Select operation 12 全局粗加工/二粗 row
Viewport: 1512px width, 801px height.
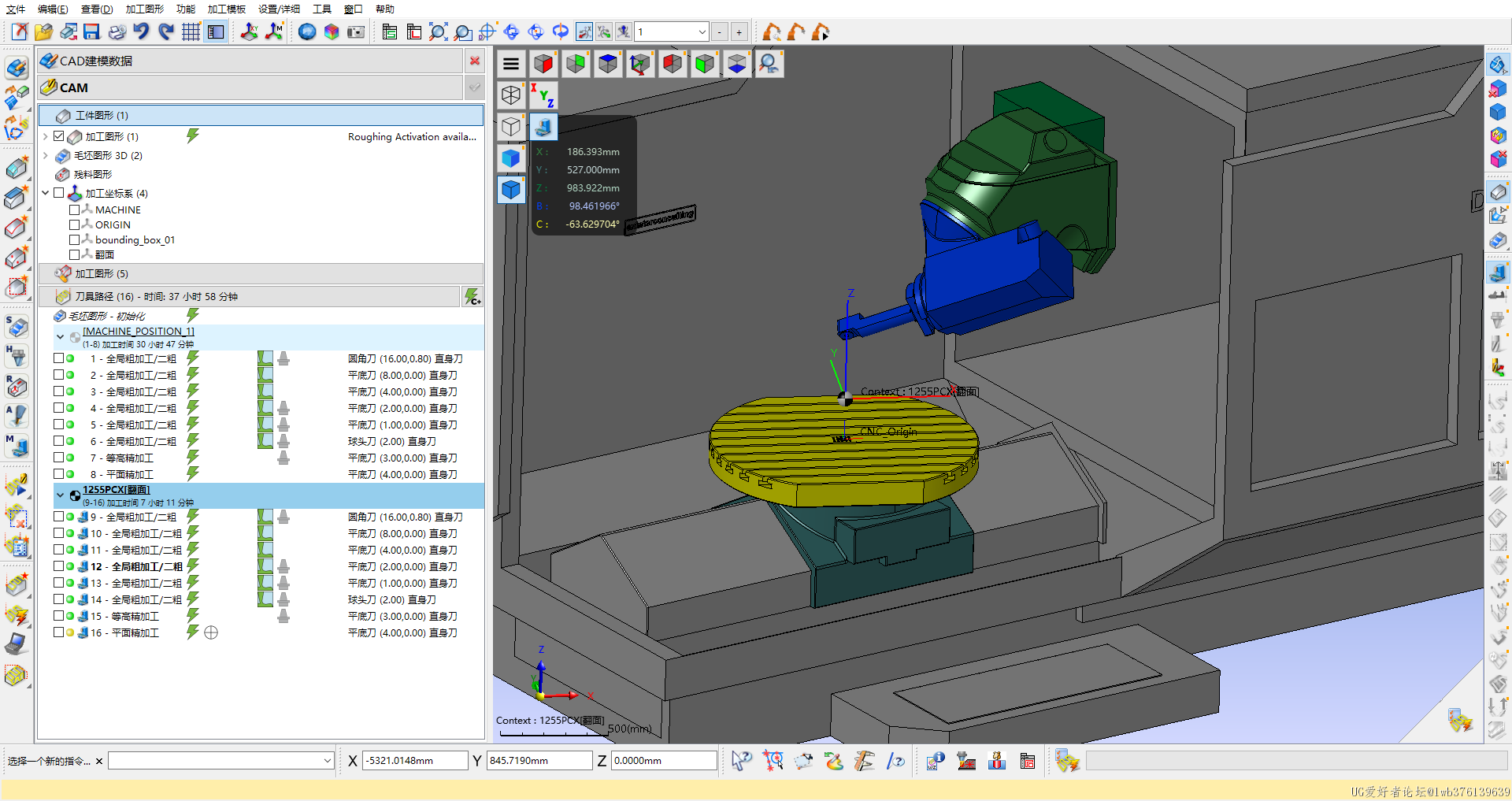click(268, 566)
